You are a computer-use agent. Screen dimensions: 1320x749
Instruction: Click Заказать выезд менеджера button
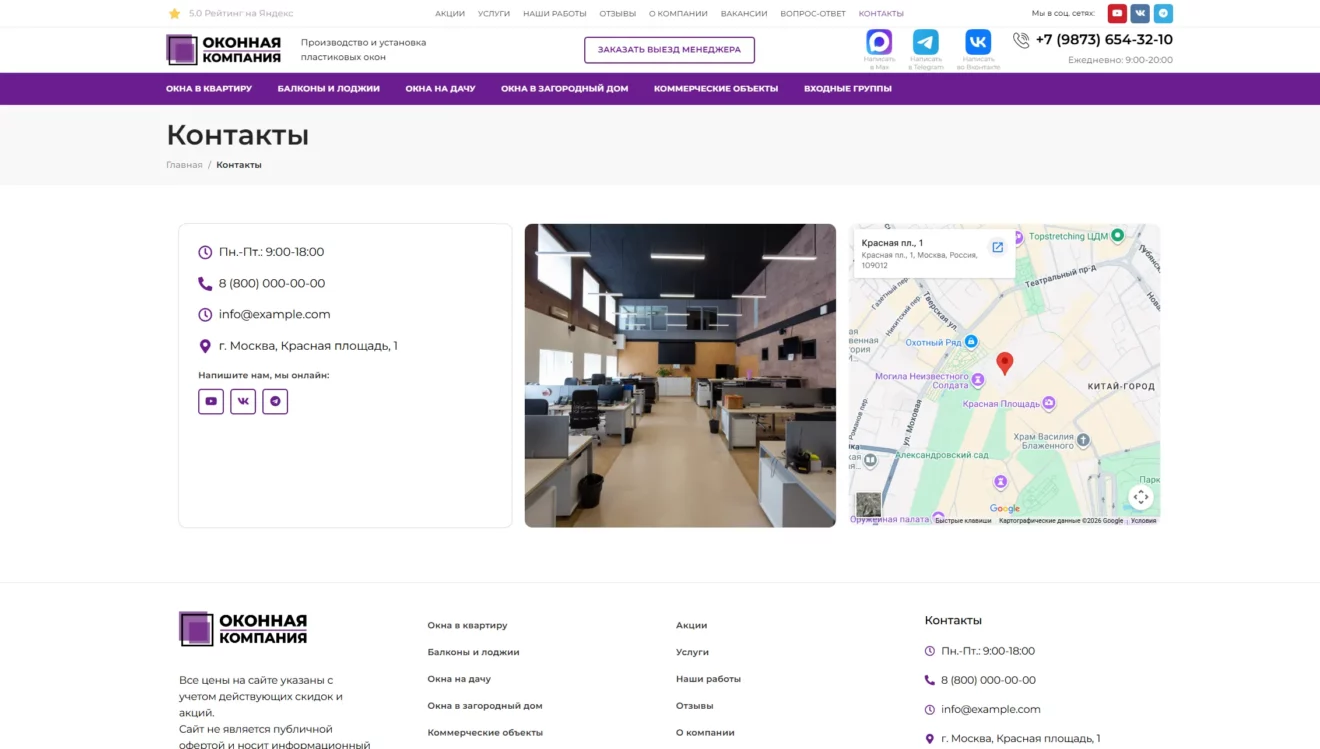tap(669, 50)
